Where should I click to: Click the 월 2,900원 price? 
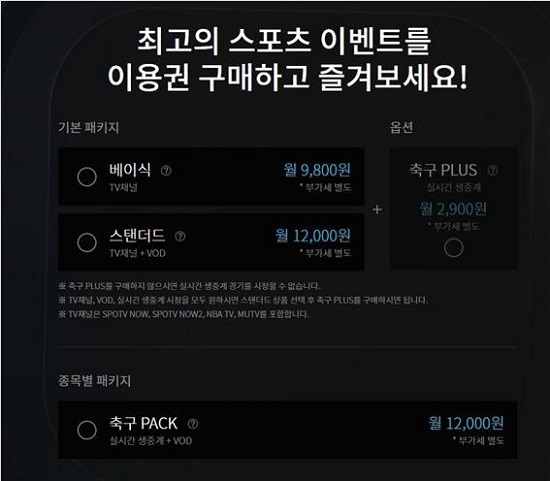(453, 209)
